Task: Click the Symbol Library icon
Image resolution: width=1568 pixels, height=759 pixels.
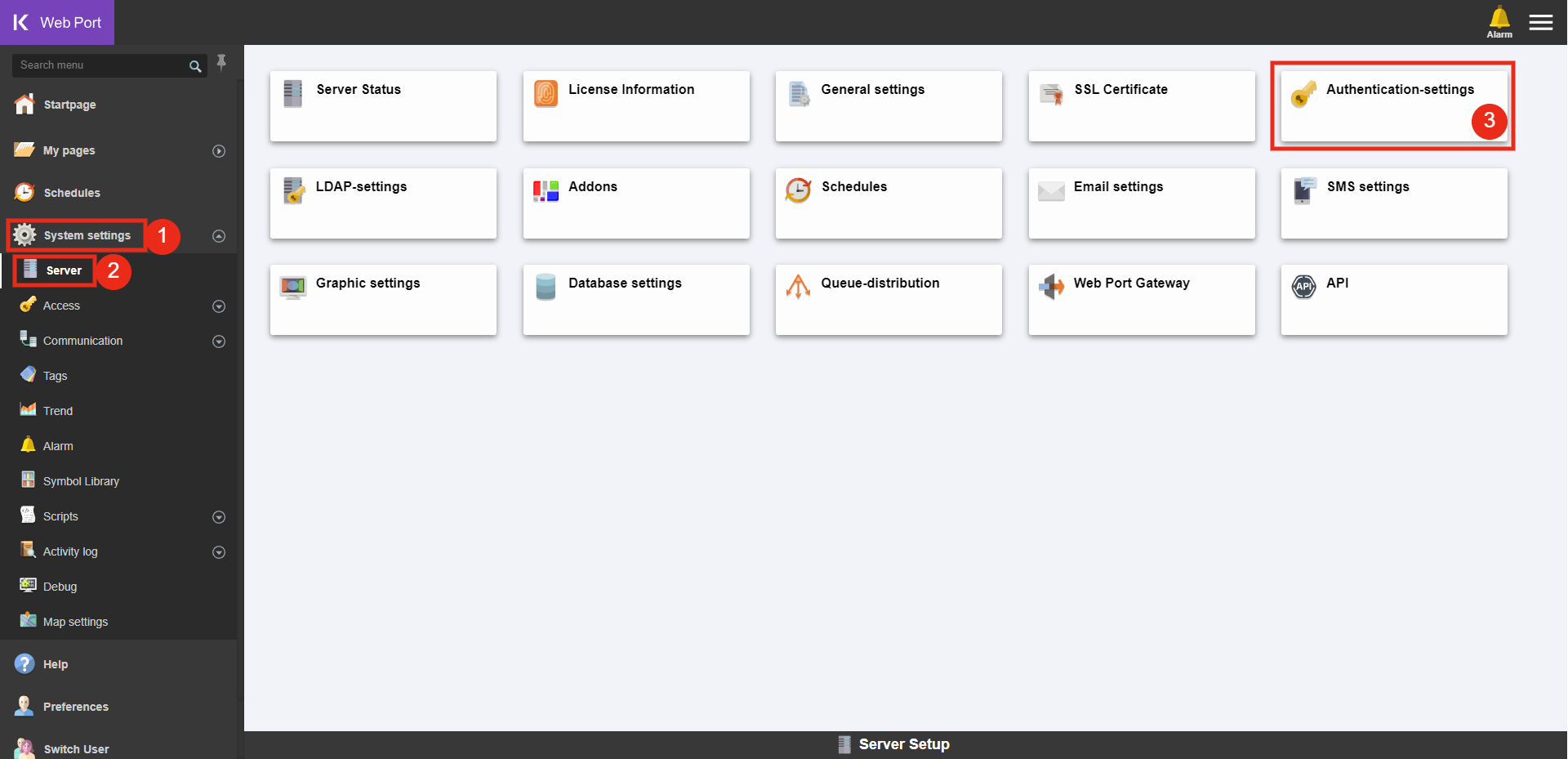Action: (29, 480)
